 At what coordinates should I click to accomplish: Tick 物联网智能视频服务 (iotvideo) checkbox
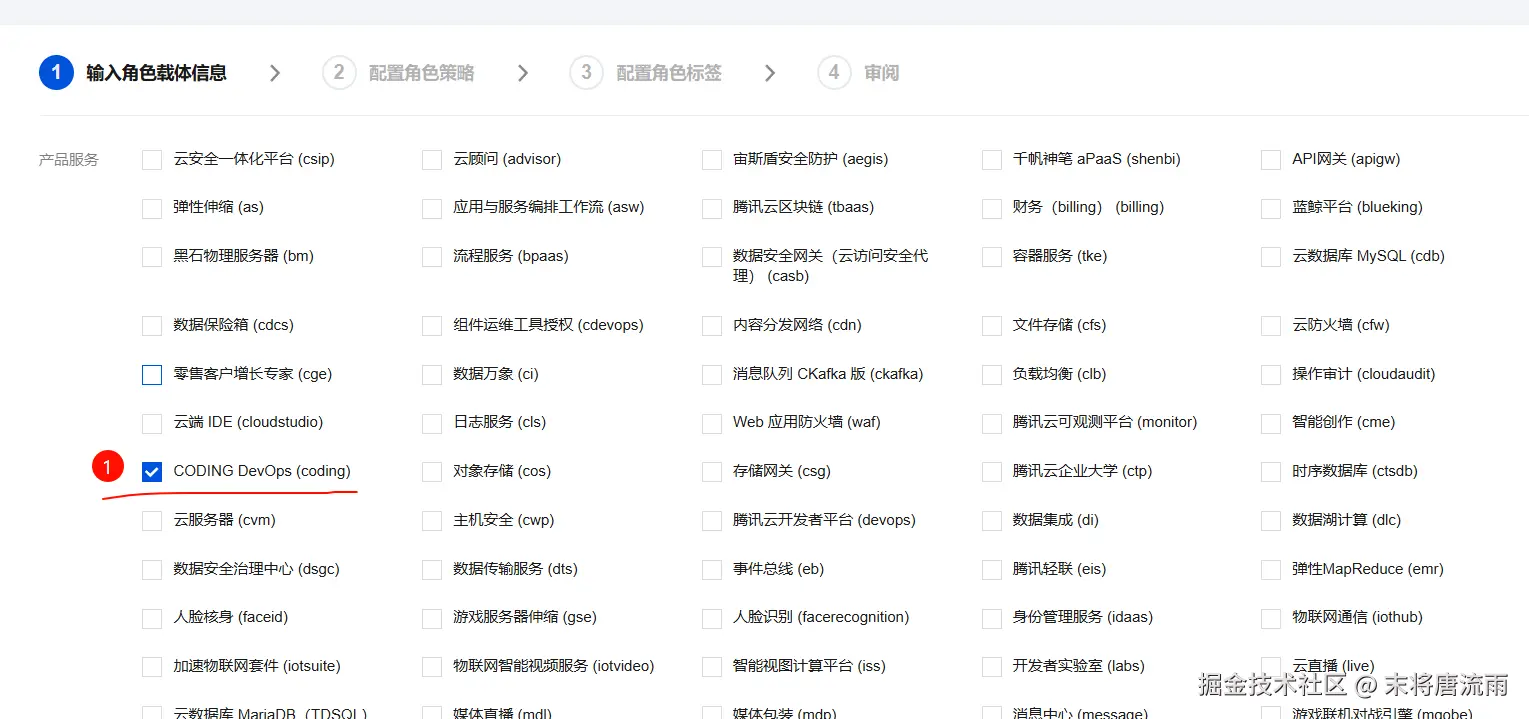pos(432,667)
